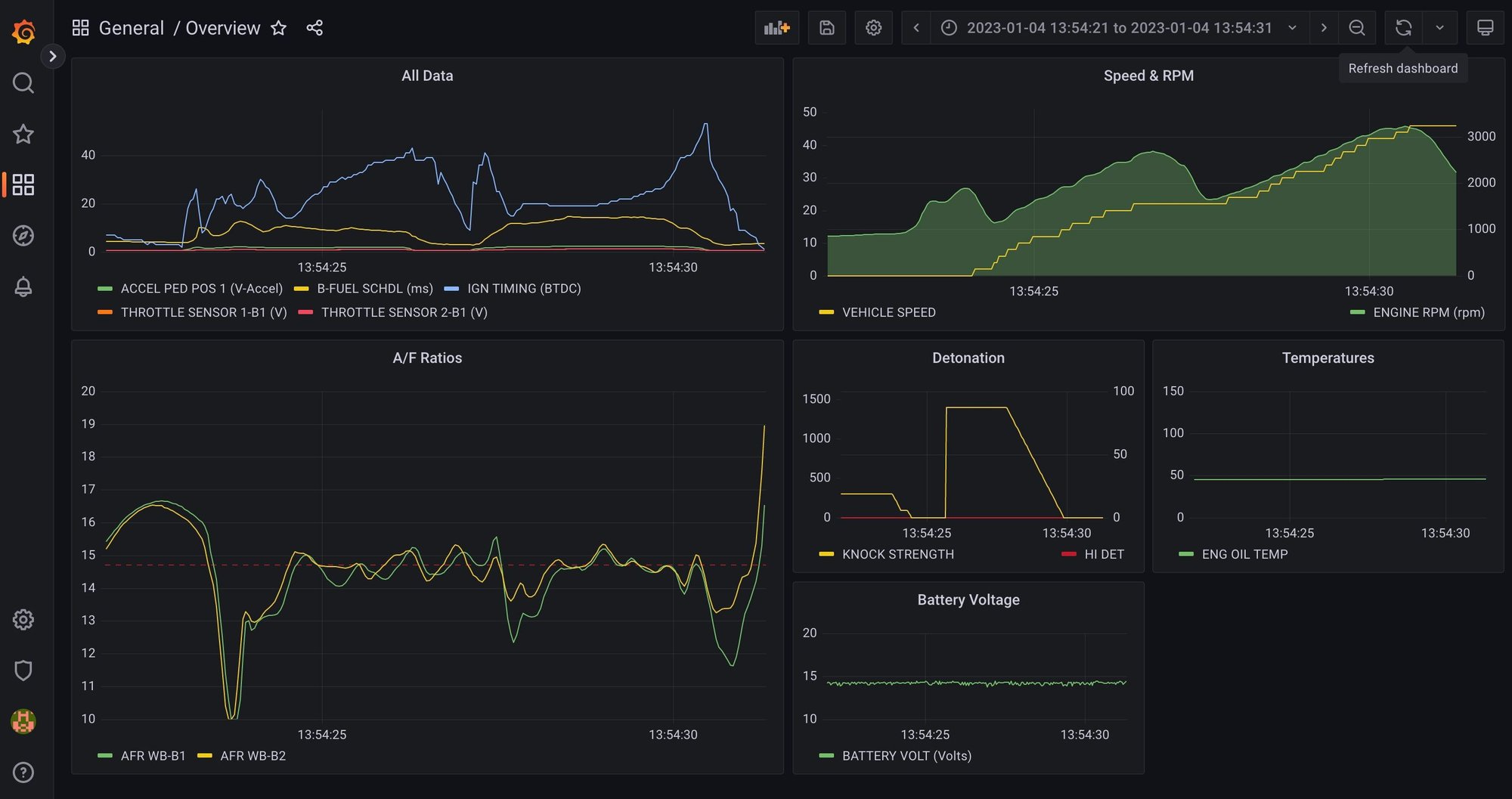Open the time range picker dropdown
The height and width of the screenshot is (799, 1512).
(1119, 28)
